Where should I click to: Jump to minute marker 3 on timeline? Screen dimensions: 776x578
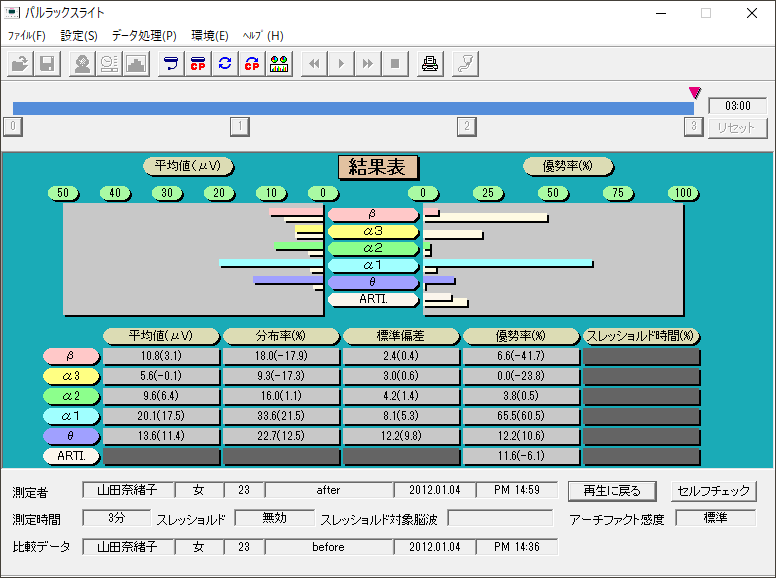pos(694,127)
